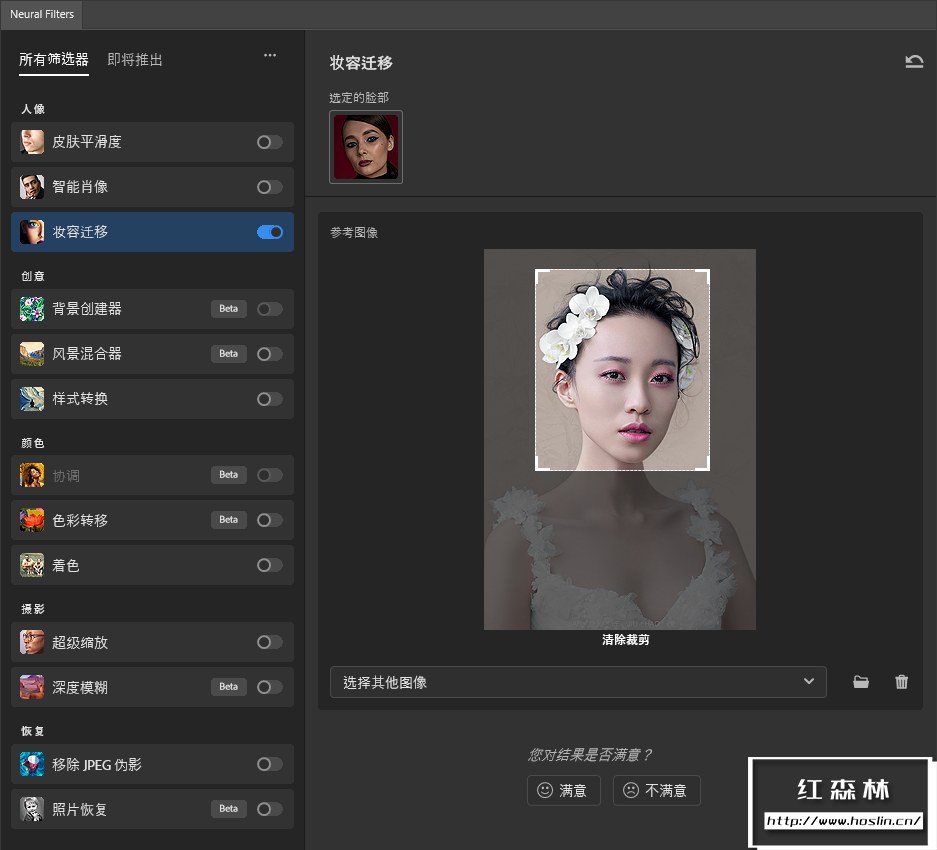Click the 妆容迁移 filter row label
Screen dimensions: 937x850
click(80, 232)
